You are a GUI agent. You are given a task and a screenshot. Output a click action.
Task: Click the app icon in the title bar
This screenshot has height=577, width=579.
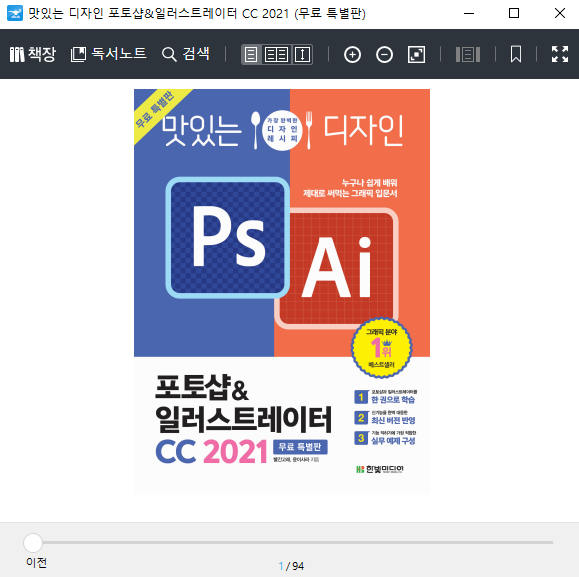tap(15, 13)
